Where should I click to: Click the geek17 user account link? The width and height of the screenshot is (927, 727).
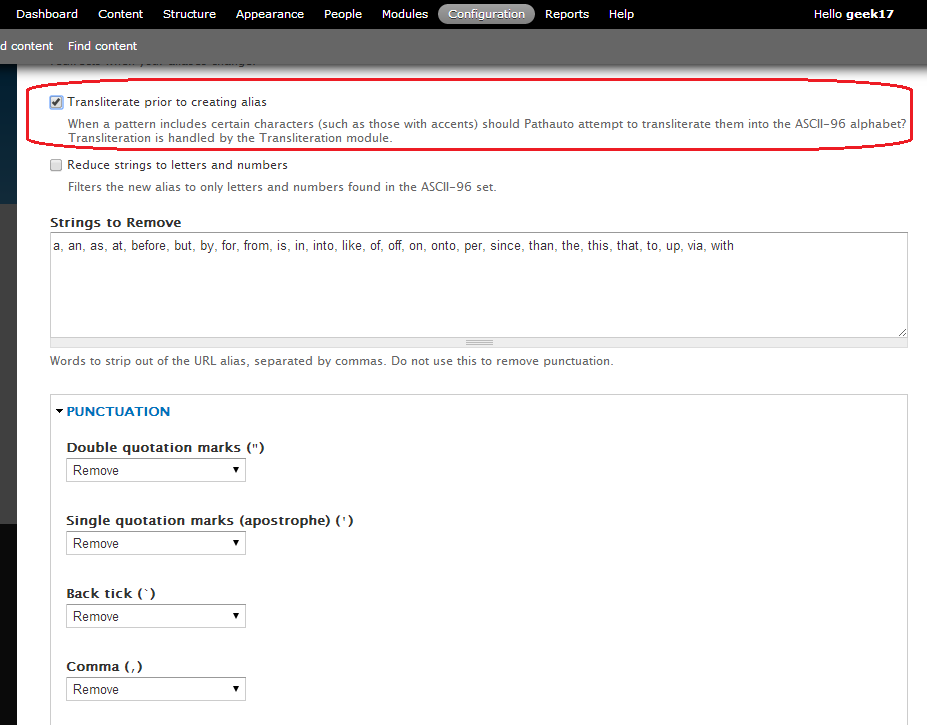(x=870, y=14)
